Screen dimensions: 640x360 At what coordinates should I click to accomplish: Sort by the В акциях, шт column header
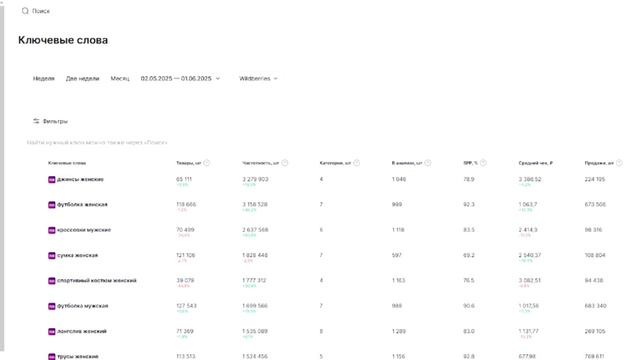tap(407, 163)
